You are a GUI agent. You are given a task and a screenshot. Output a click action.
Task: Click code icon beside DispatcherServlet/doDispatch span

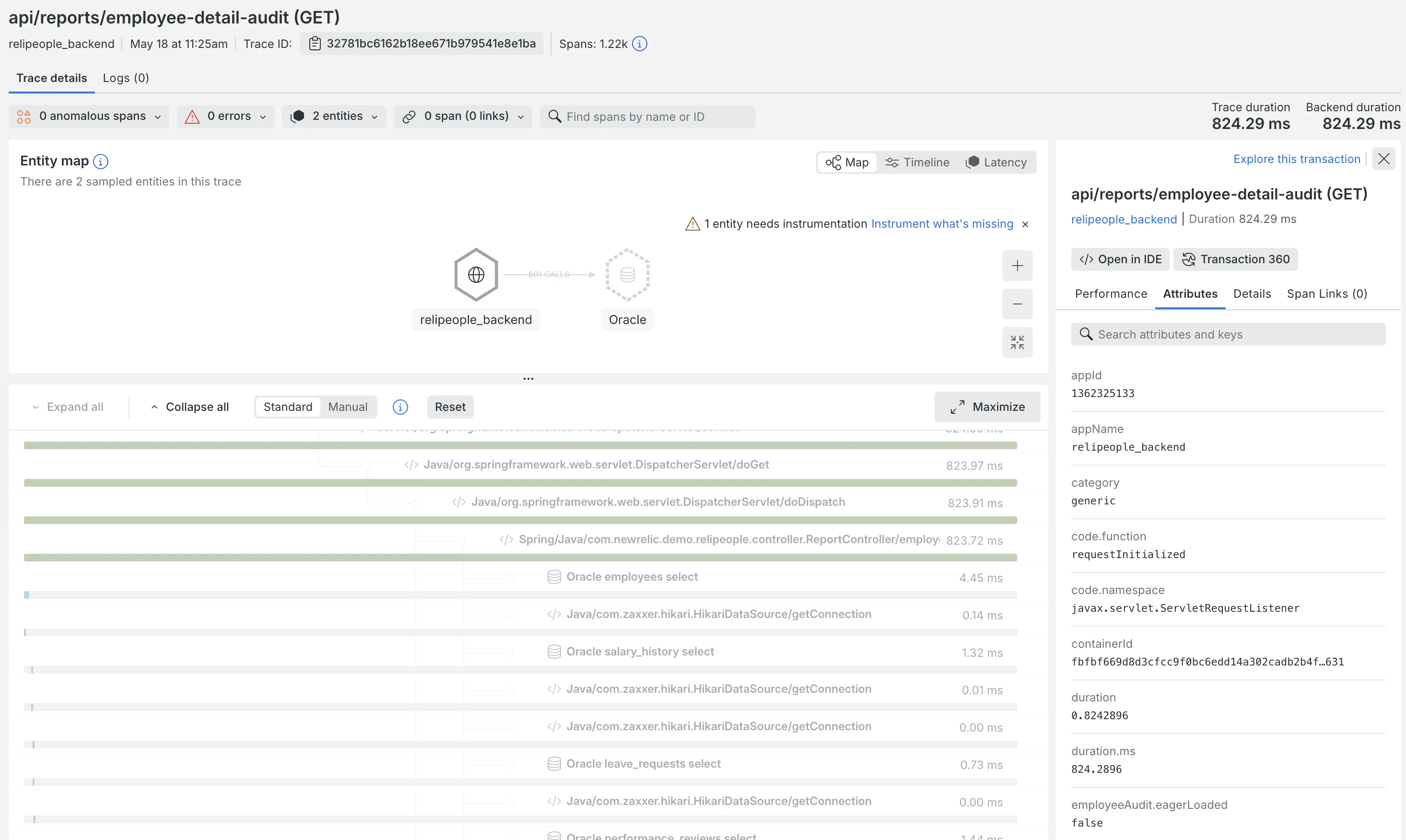tap(459, 502)
